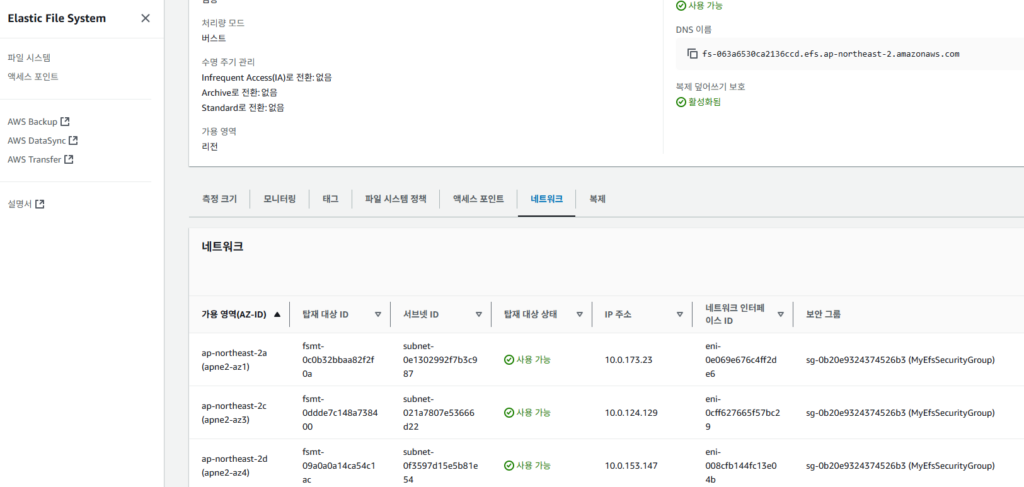Click IP address 10.0.173.23
The width and height of the screenshot is (1024, 487).
(x=629, y=360)
